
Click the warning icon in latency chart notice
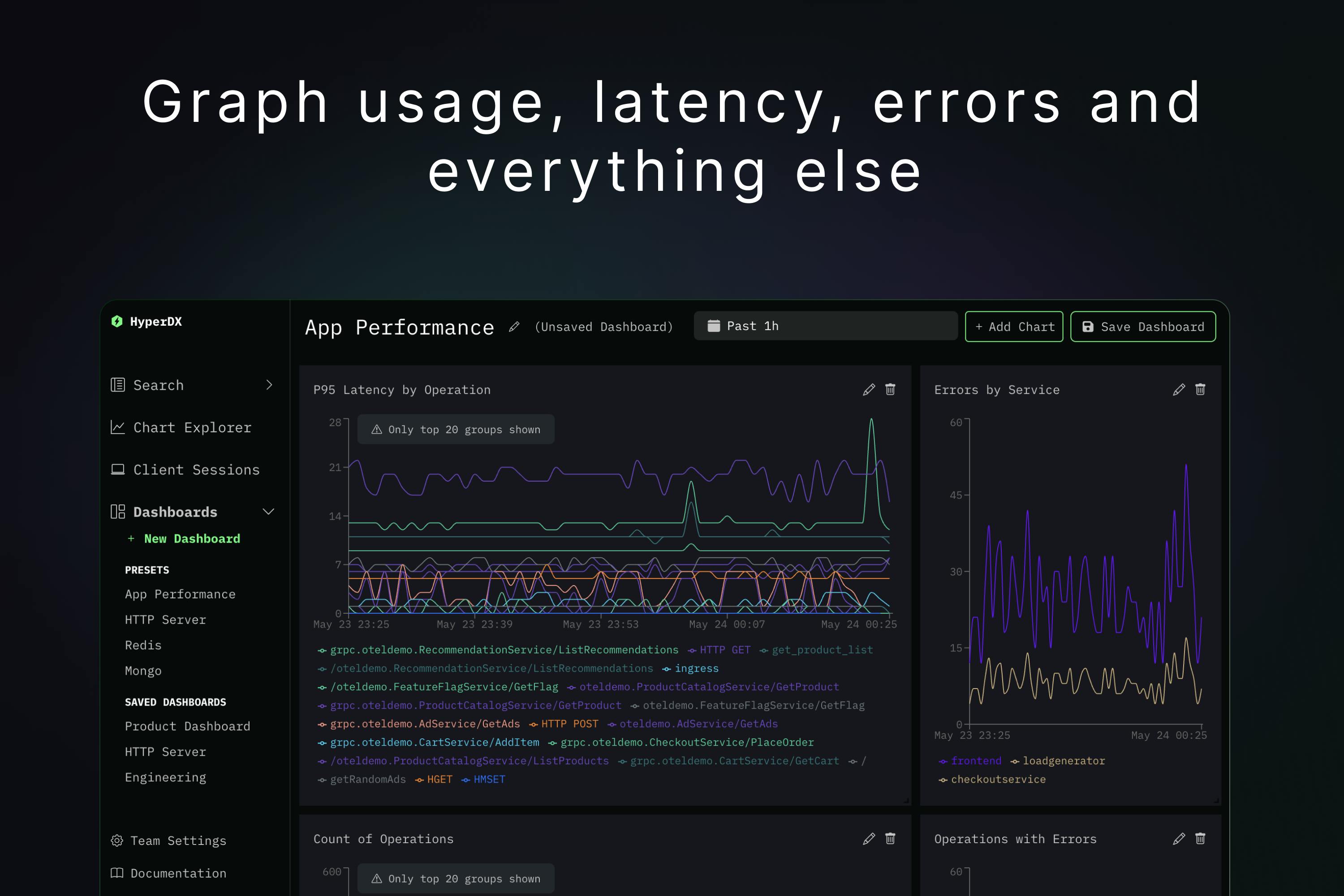[x=377, y=430]
